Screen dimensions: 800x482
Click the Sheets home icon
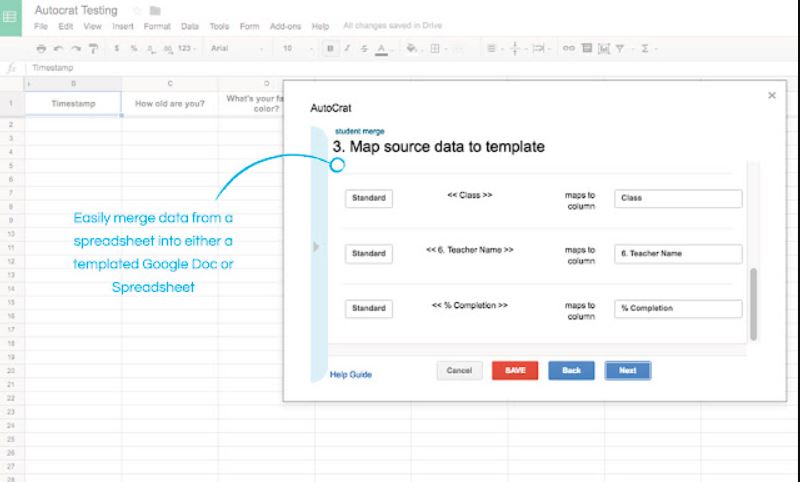(x=10, y=17)
